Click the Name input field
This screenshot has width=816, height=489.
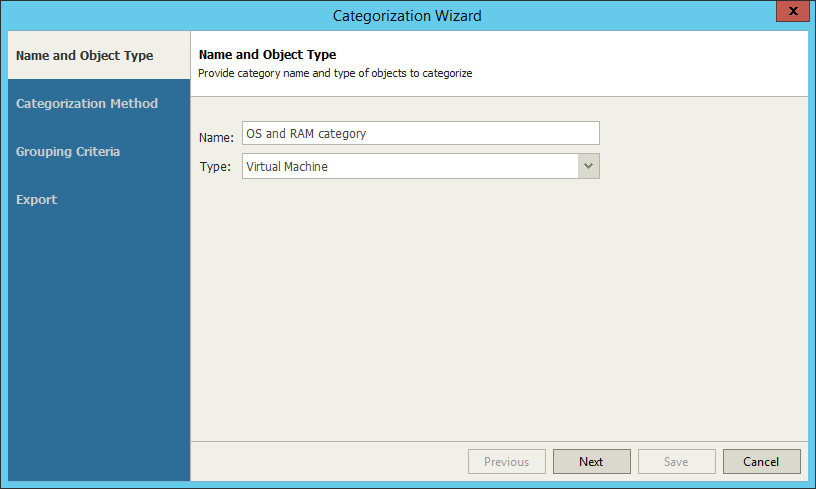coord(420,133)
